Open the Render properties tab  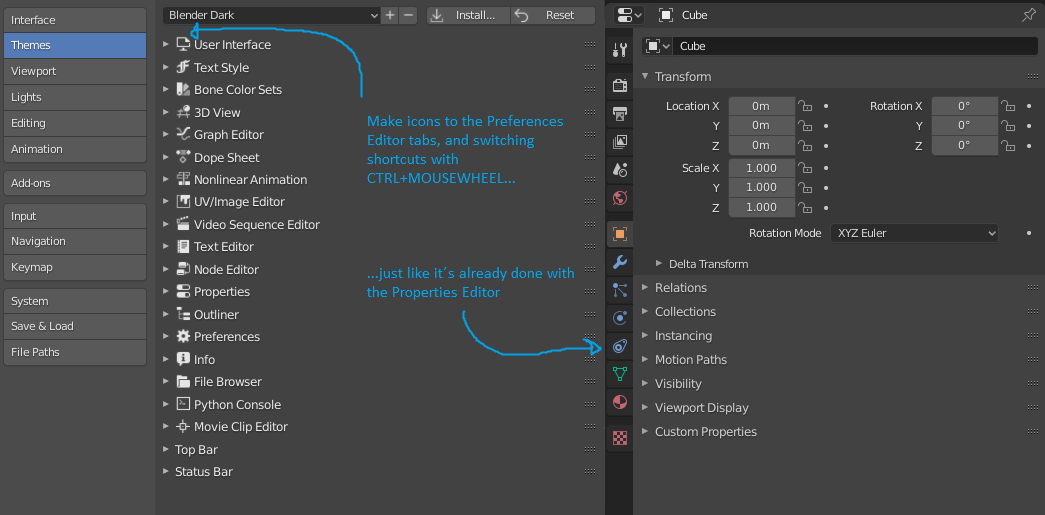click(x=620, y=85)
